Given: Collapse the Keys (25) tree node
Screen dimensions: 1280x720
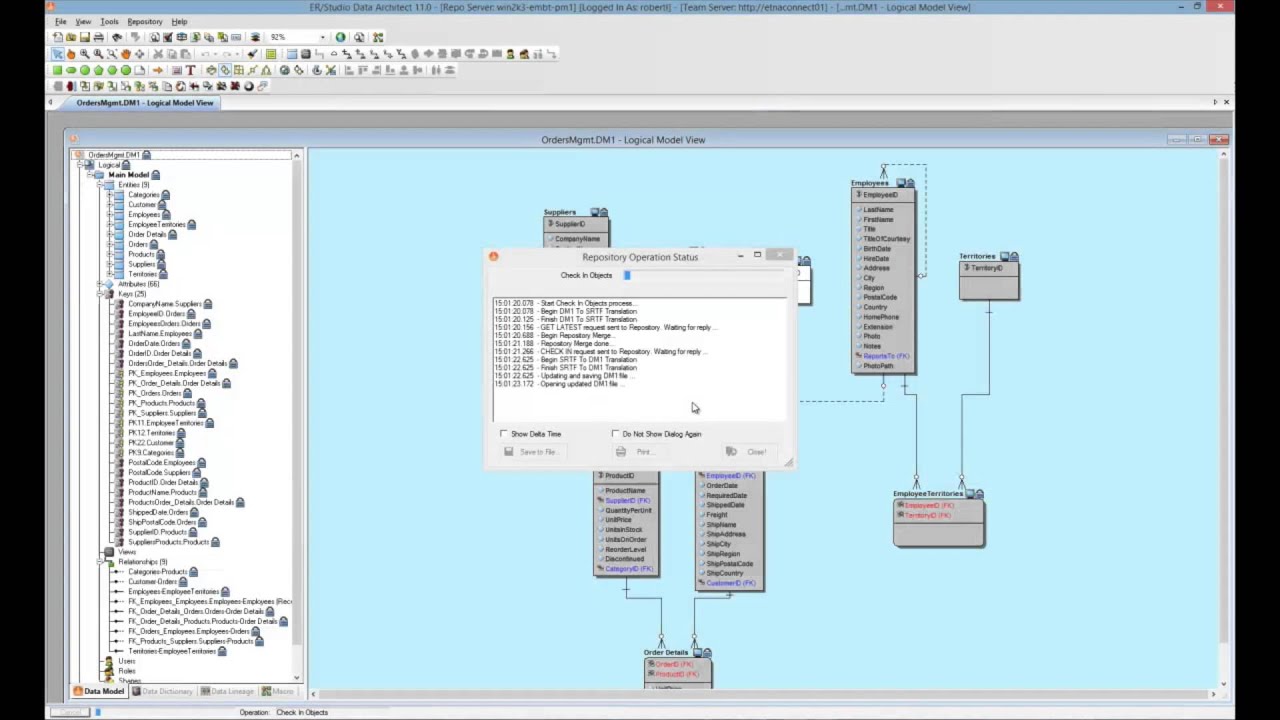Looking at the screenshot, I should (99, 294).
